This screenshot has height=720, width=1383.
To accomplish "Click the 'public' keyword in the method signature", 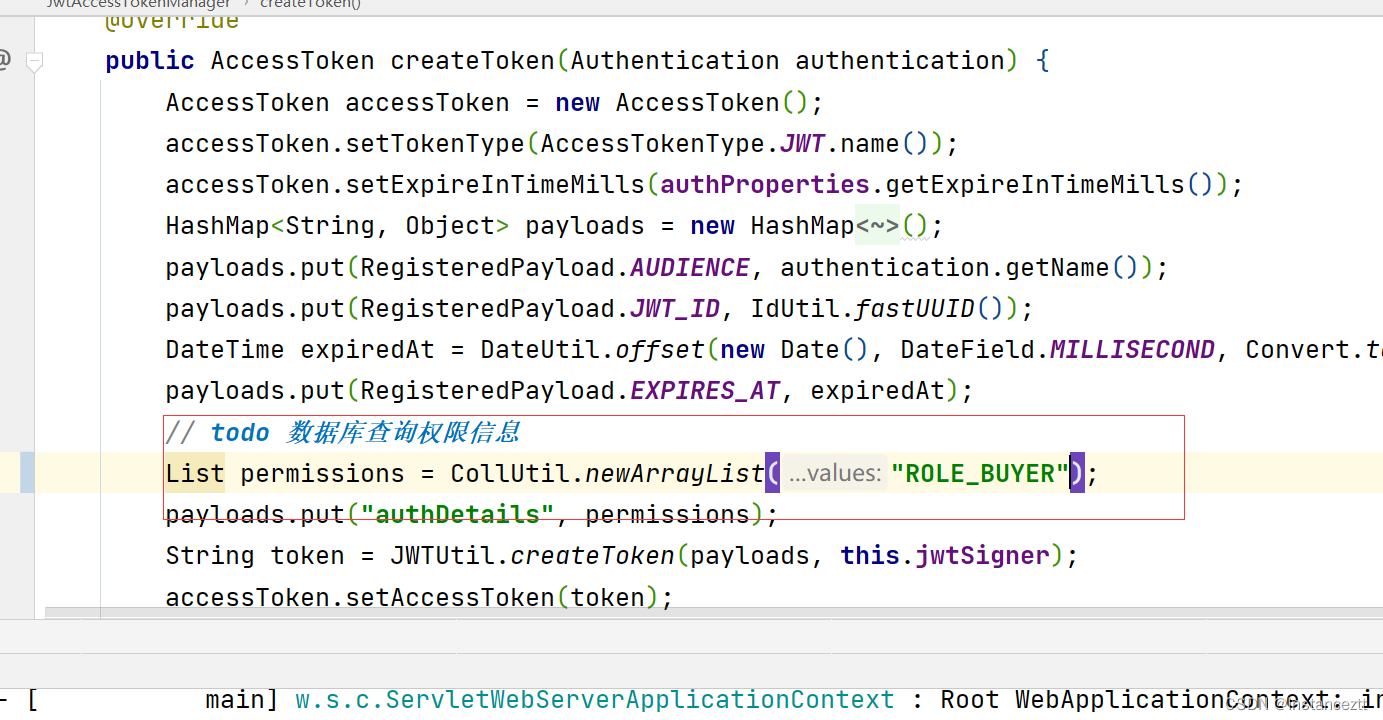I will tap(150, 61).
